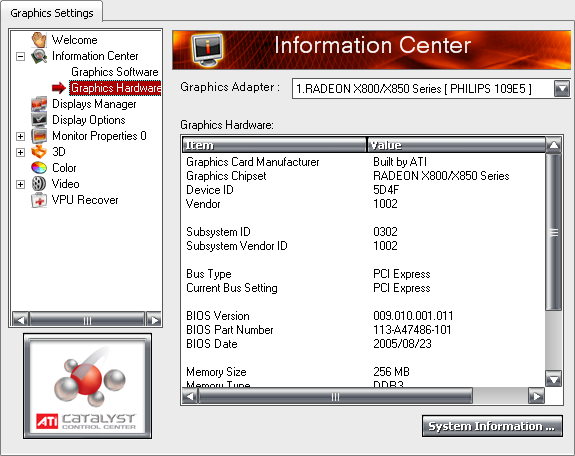The width and height of the screenshot is (575, 456).
Task: Click hardware list scroll down arrow
Action: tap(553, 379)
